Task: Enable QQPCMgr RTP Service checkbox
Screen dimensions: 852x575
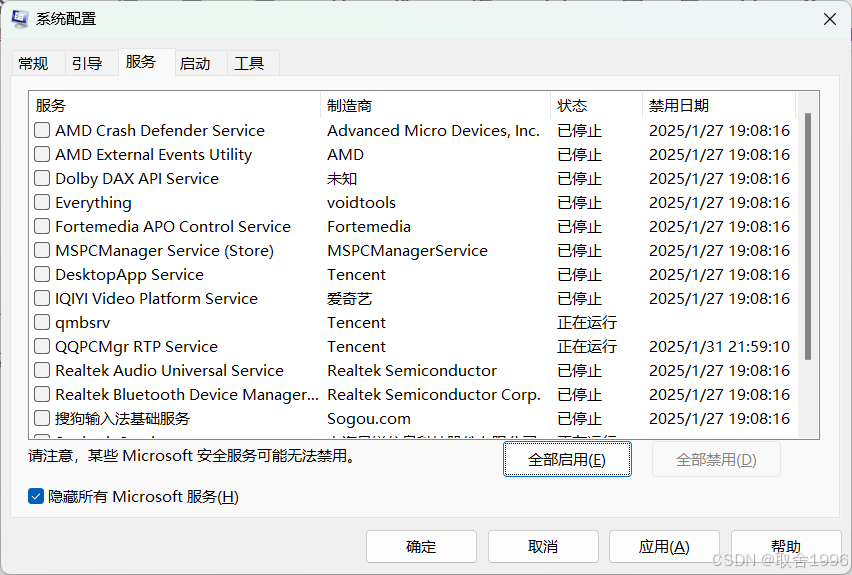Action: pyautogui.click(x=42, y=346)
